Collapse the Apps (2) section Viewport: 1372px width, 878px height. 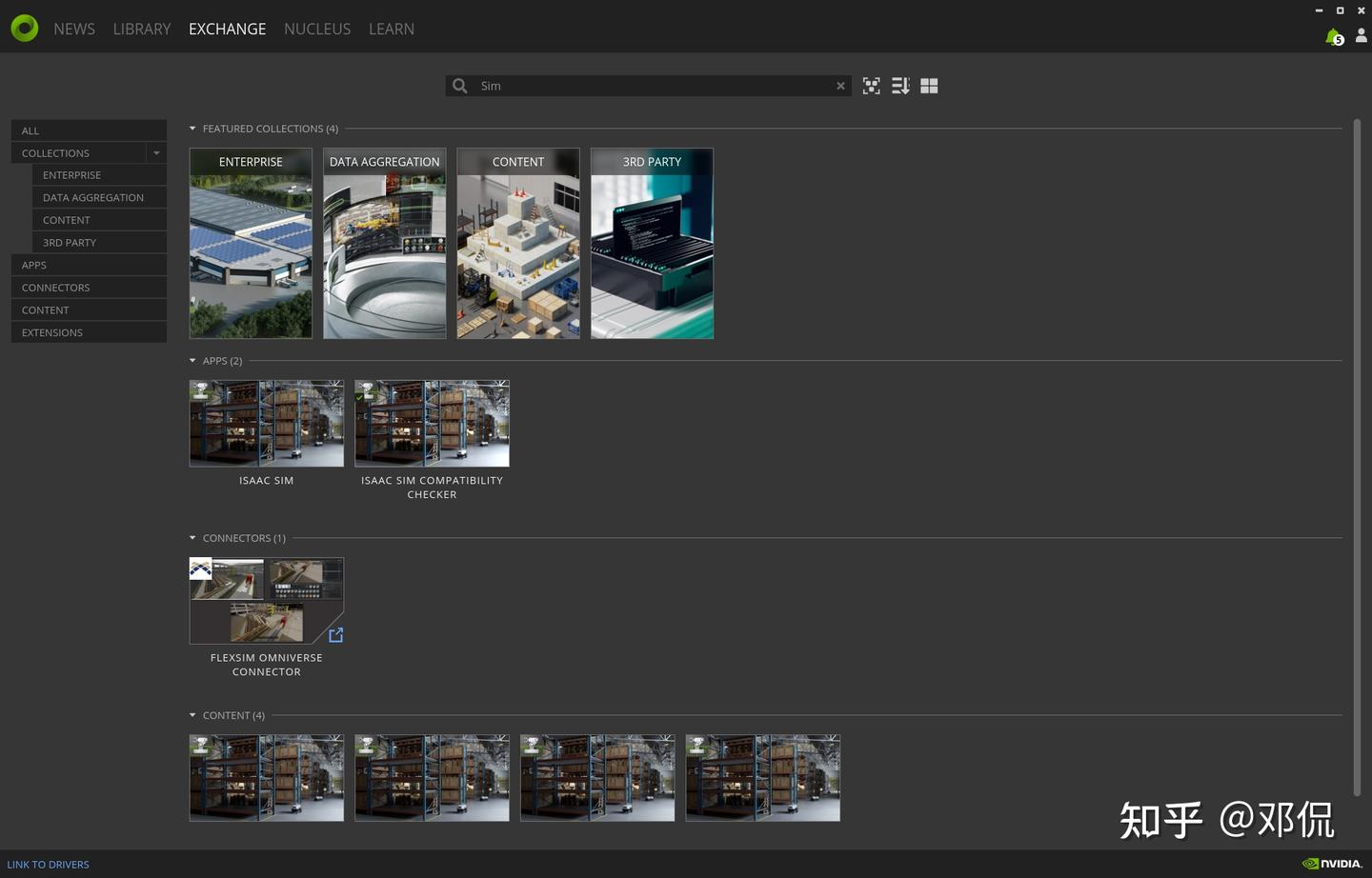pos(192,361)
